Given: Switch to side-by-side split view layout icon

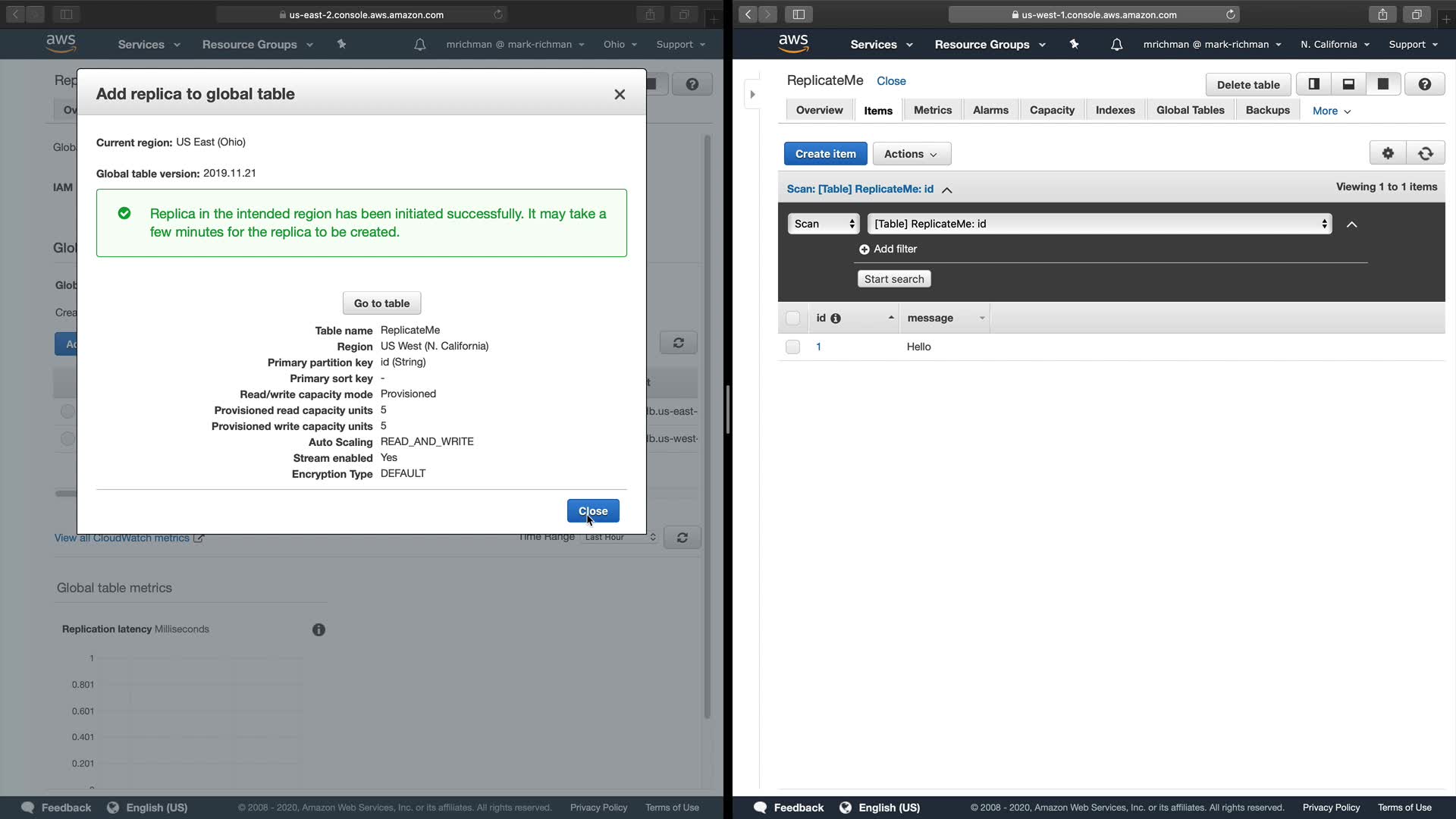Looking at the screenshot, I should (x=1314, y=84).
